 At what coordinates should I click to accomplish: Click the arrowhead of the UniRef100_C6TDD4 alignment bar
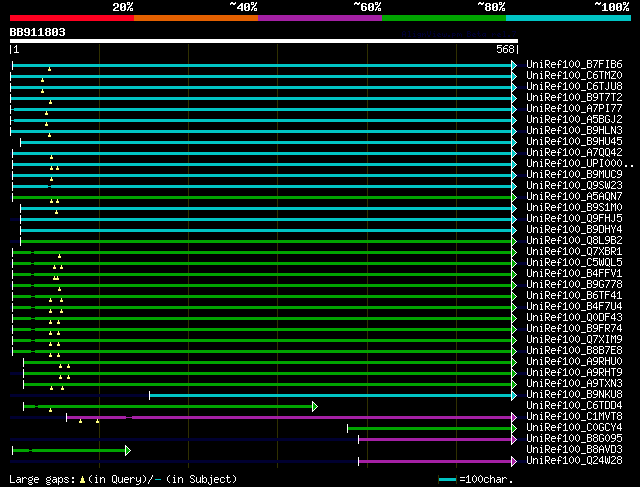coord(314,406)
